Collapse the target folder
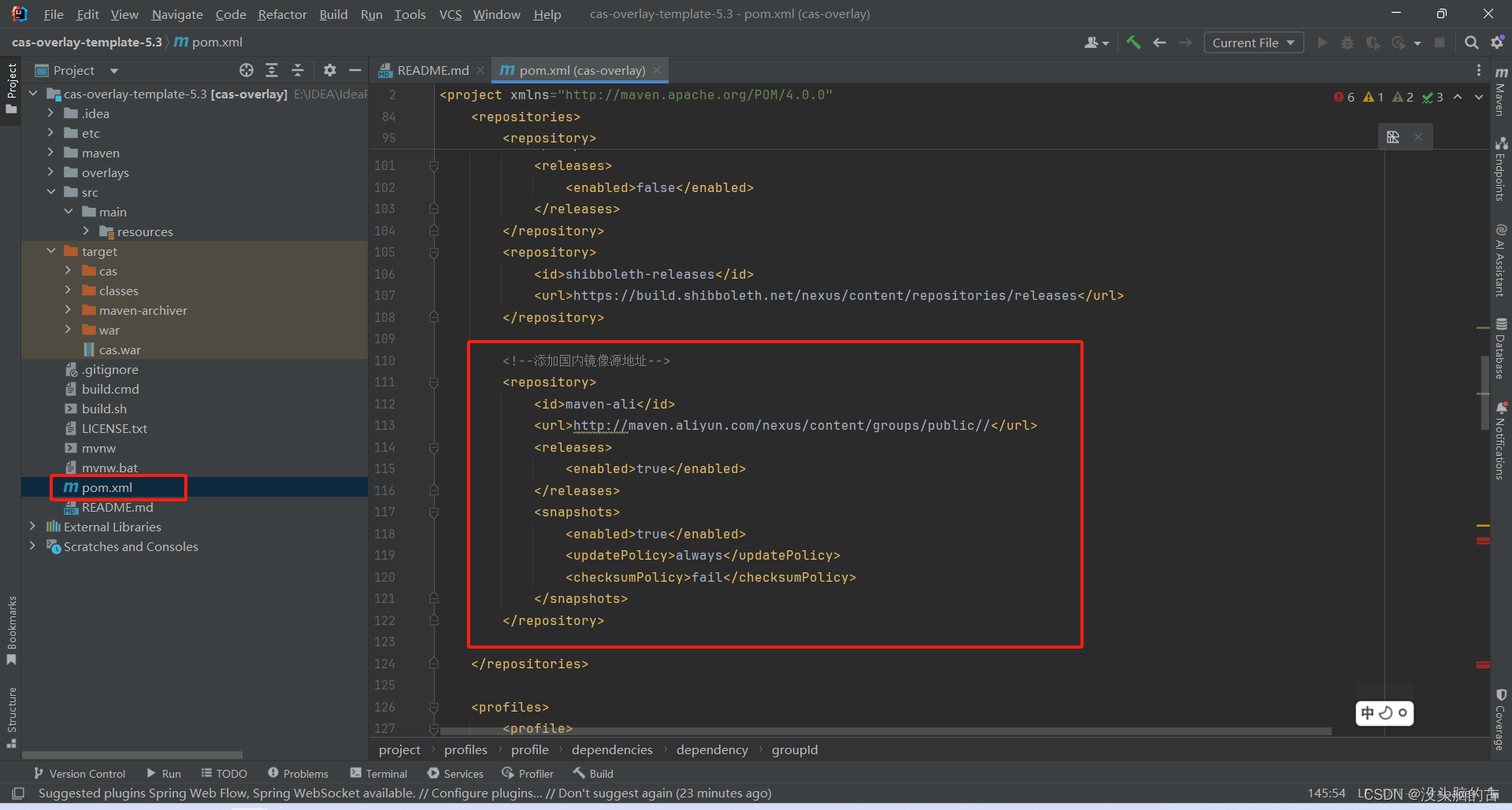 [50, 251]
